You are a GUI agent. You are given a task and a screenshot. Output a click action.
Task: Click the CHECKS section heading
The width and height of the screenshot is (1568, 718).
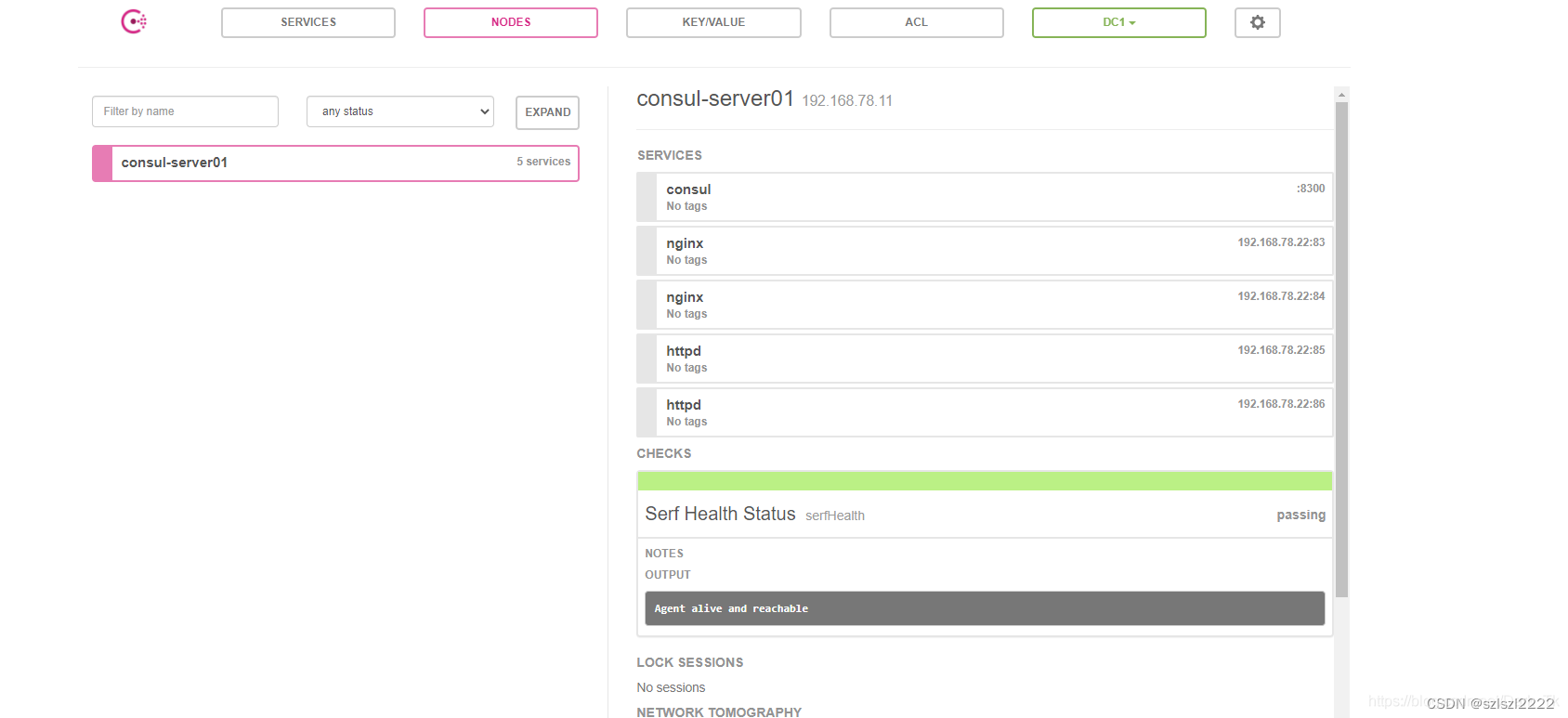click(x=664, y=453)
